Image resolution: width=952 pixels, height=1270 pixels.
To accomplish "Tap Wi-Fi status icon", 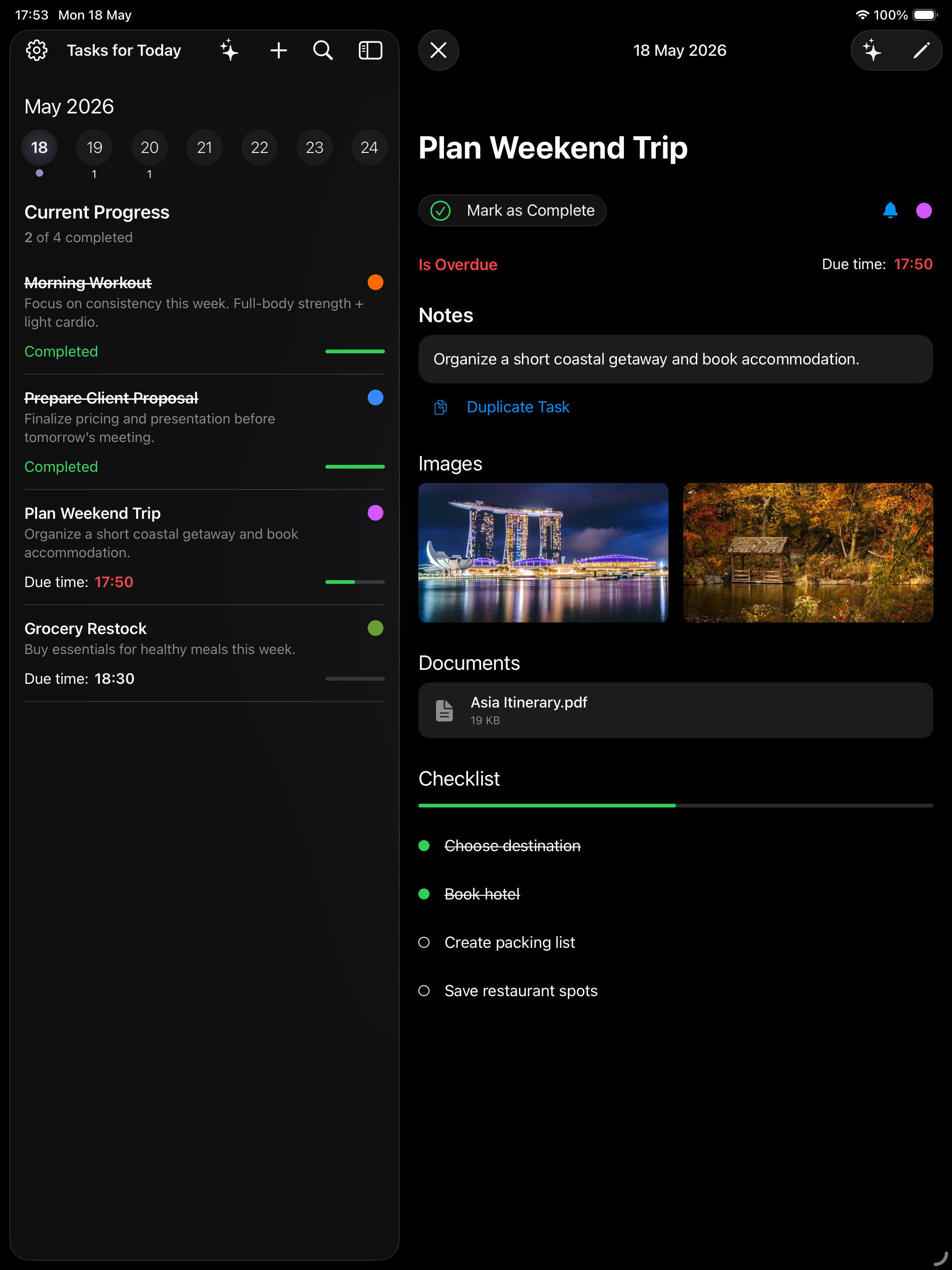I will pyautogui.click(x=862, y=15).
